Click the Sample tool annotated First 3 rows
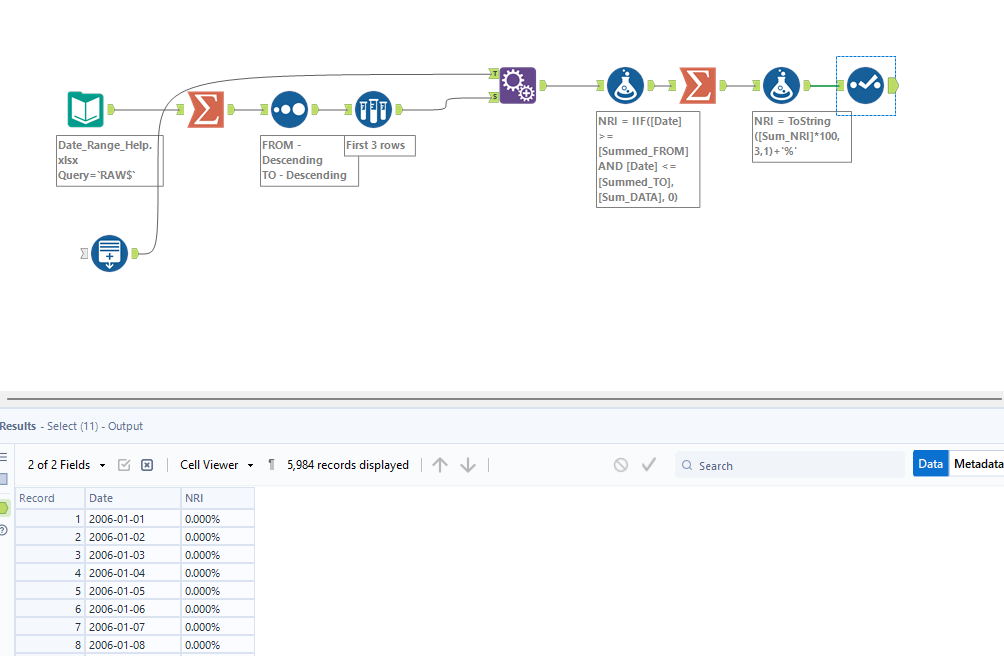The width and height of the screenshot is (1004, 656). tap(373, 109)
